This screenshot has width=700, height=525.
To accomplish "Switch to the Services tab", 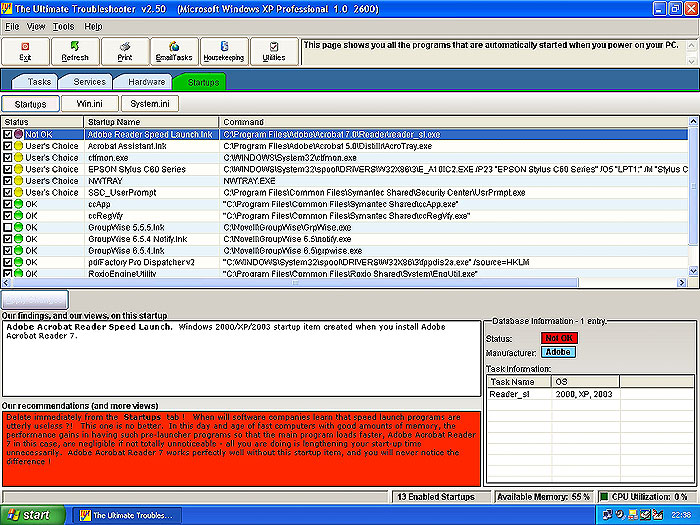I will coord(88,82).
